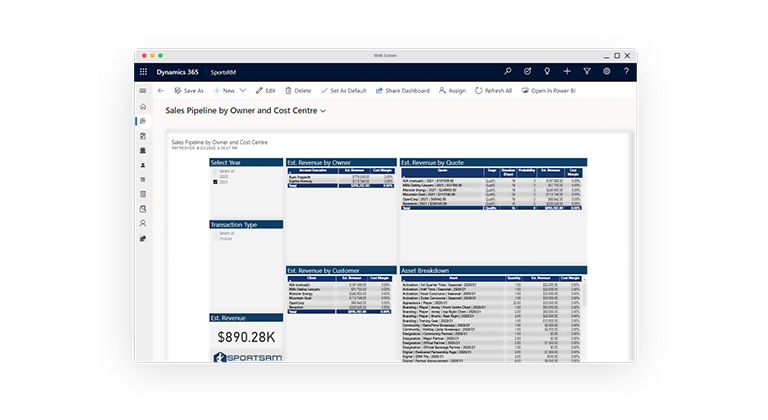
Task: Open the app launcher waffle icon
Action: point(143,72)
